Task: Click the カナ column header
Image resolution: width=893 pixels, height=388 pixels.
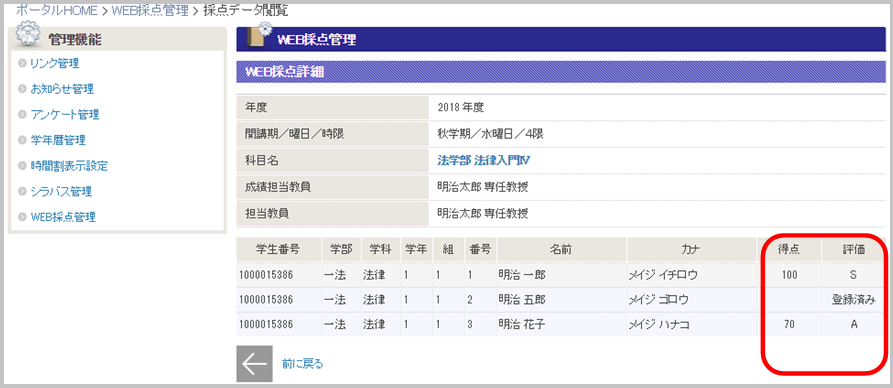Action: pyautogui.click(x=691, y=250)
